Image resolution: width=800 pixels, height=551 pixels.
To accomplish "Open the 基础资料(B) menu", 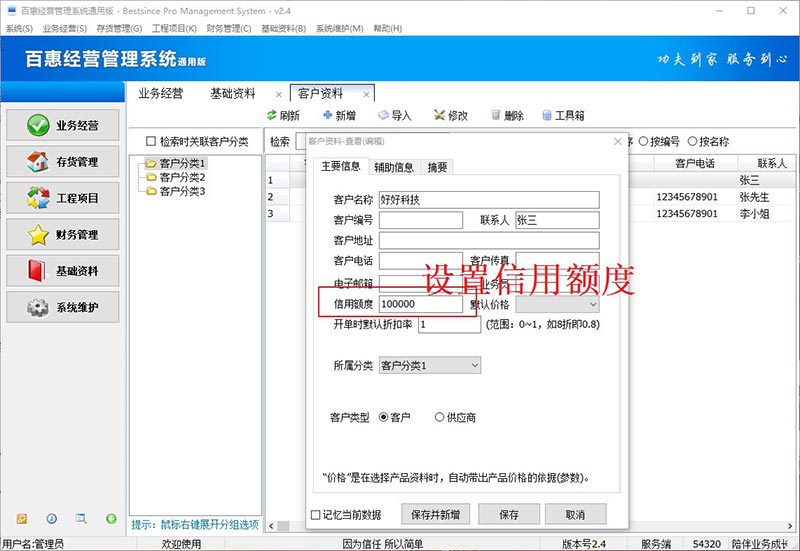I will coord(283,29).
